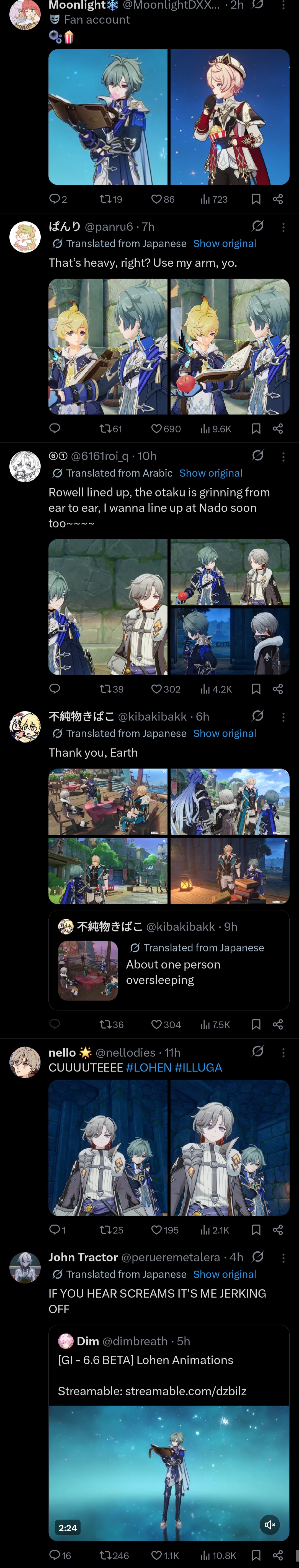Open three-dot menu on John Tractor's tweet

tap(283, 1258)
